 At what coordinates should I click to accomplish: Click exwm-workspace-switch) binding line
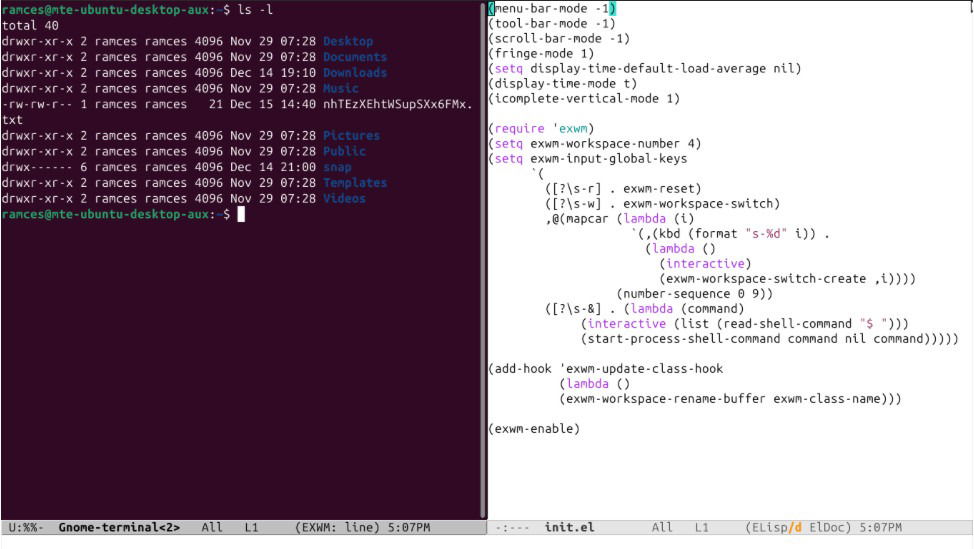click(x=662, y=203)
